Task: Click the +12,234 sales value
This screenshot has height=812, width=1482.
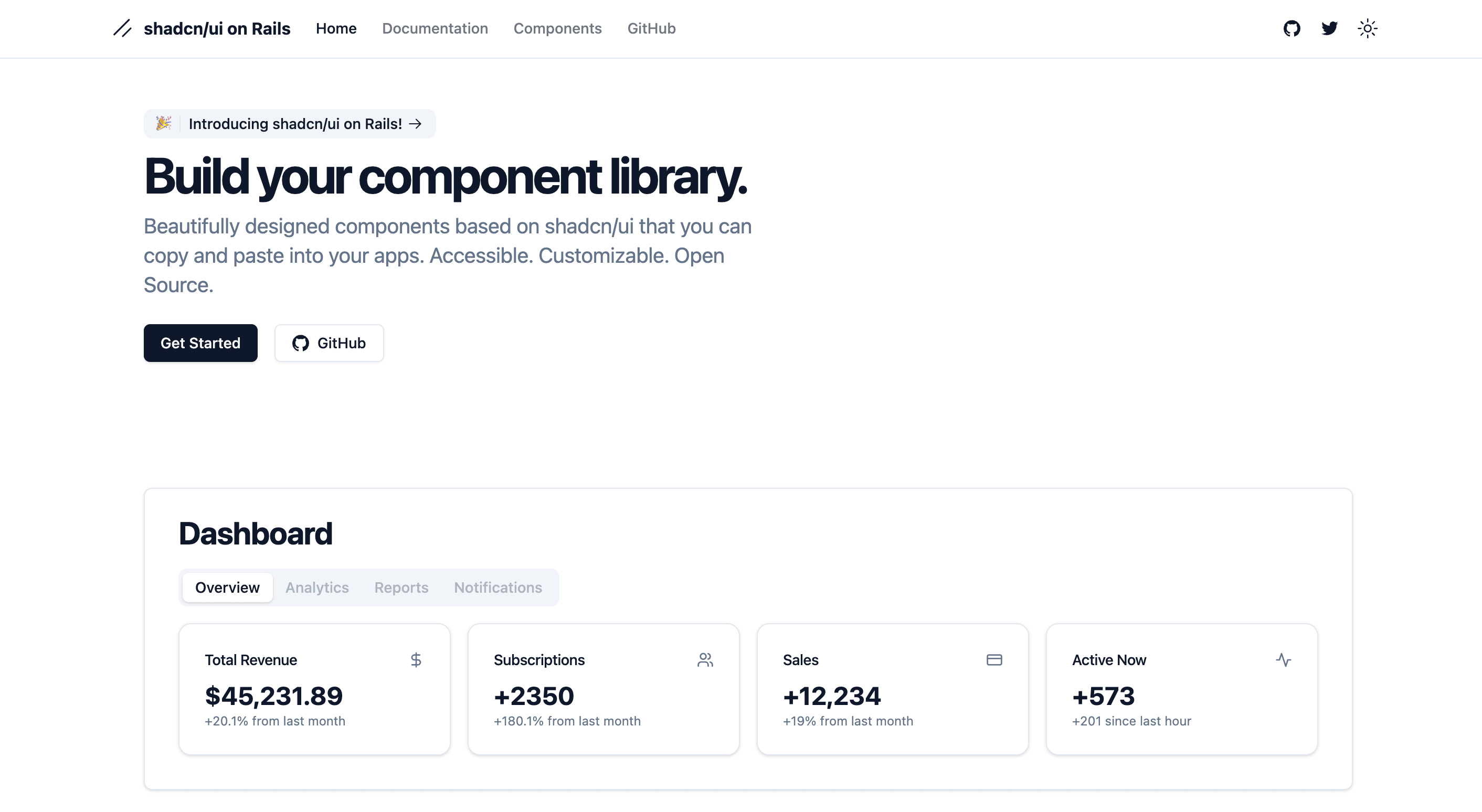Action: [x=832, y=696]
